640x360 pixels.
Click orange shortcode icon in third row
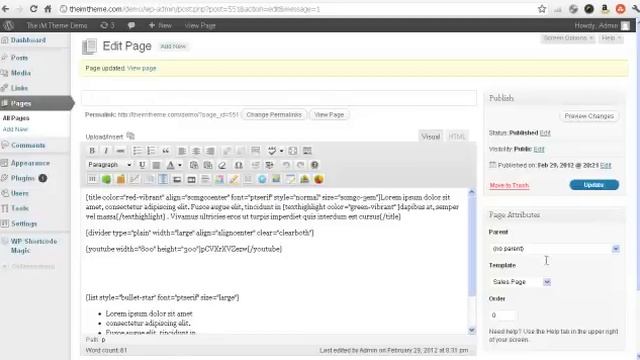tap(121, 179)
